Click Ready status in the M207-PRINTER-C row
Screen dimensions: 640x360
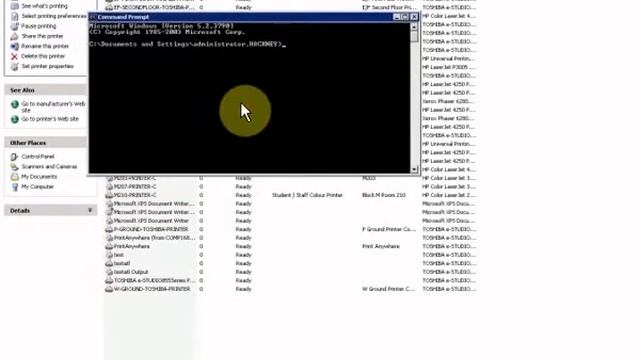point(243,187)
